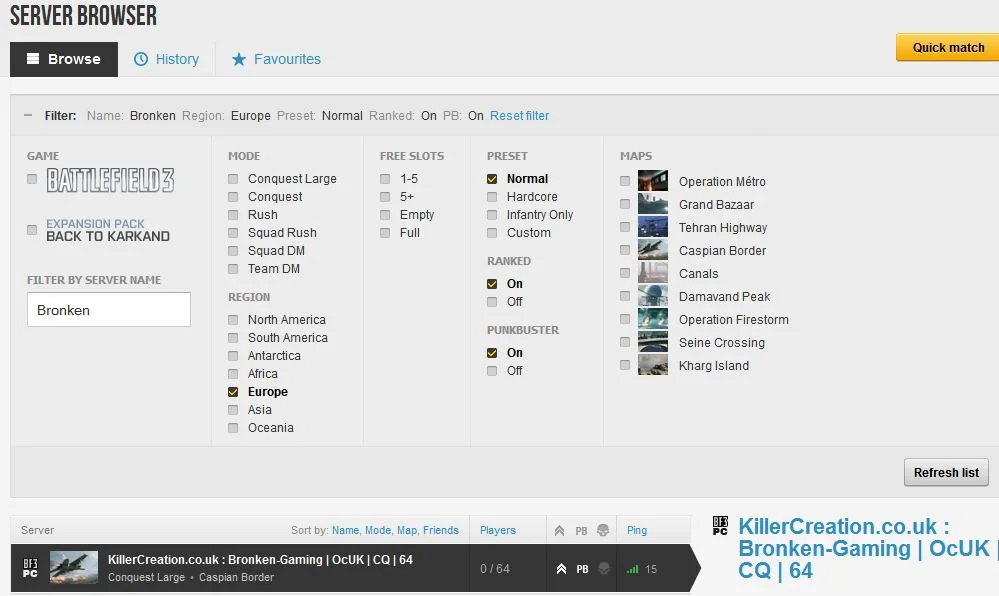Click the Kharg Island map thumbnail
The width and height of the screenshot is (999, 596).
tap(653, 365)
